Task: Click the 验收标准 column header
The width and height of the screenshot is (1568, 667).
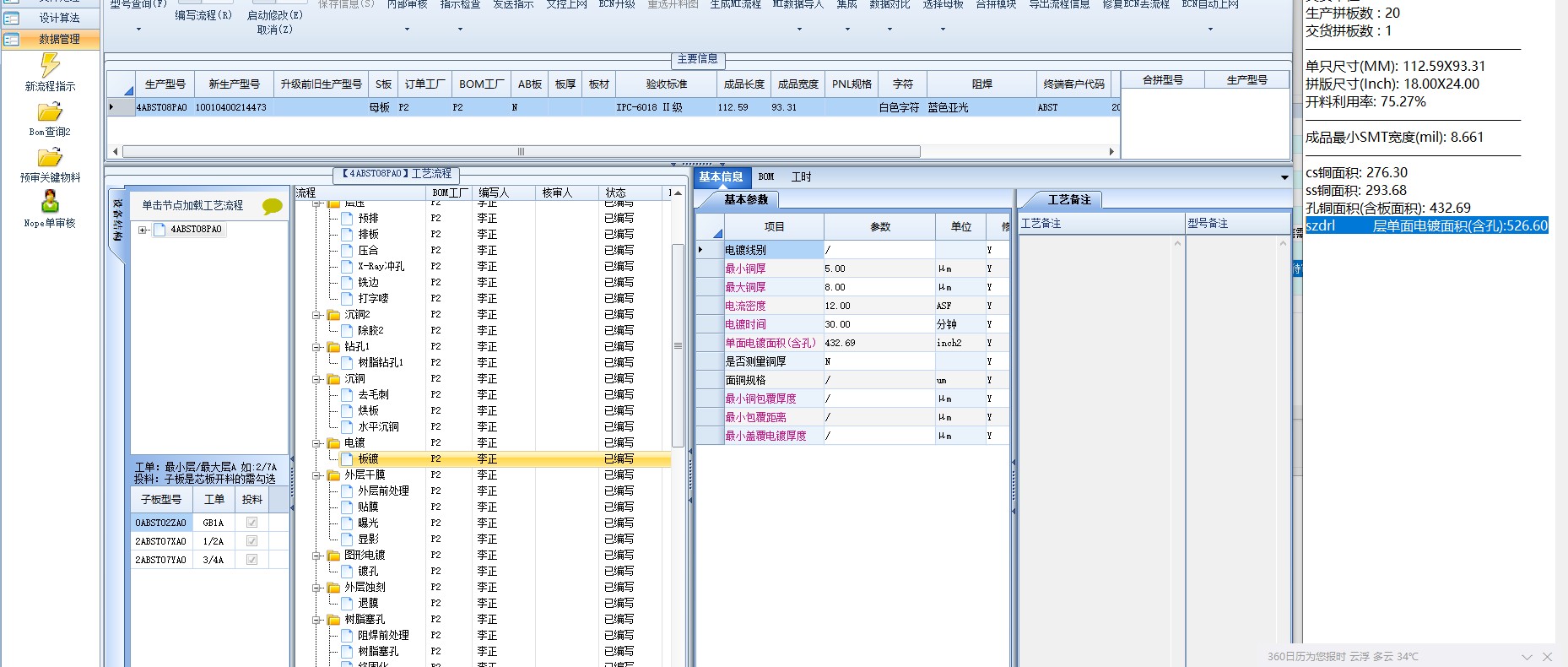Action: [667, 84]
